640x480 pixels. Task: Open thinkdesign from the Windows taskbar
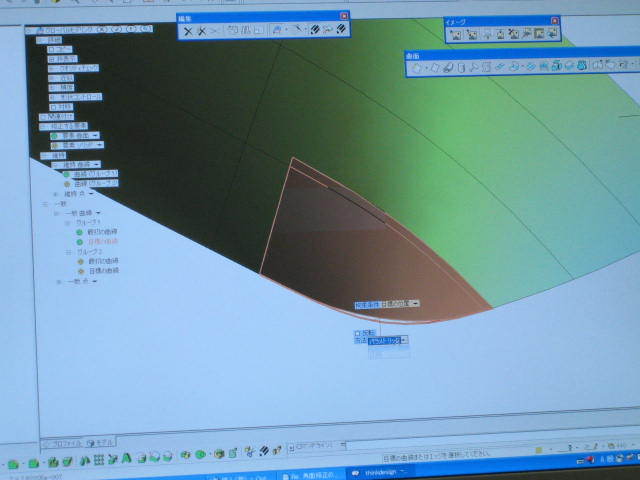(379, 473)
